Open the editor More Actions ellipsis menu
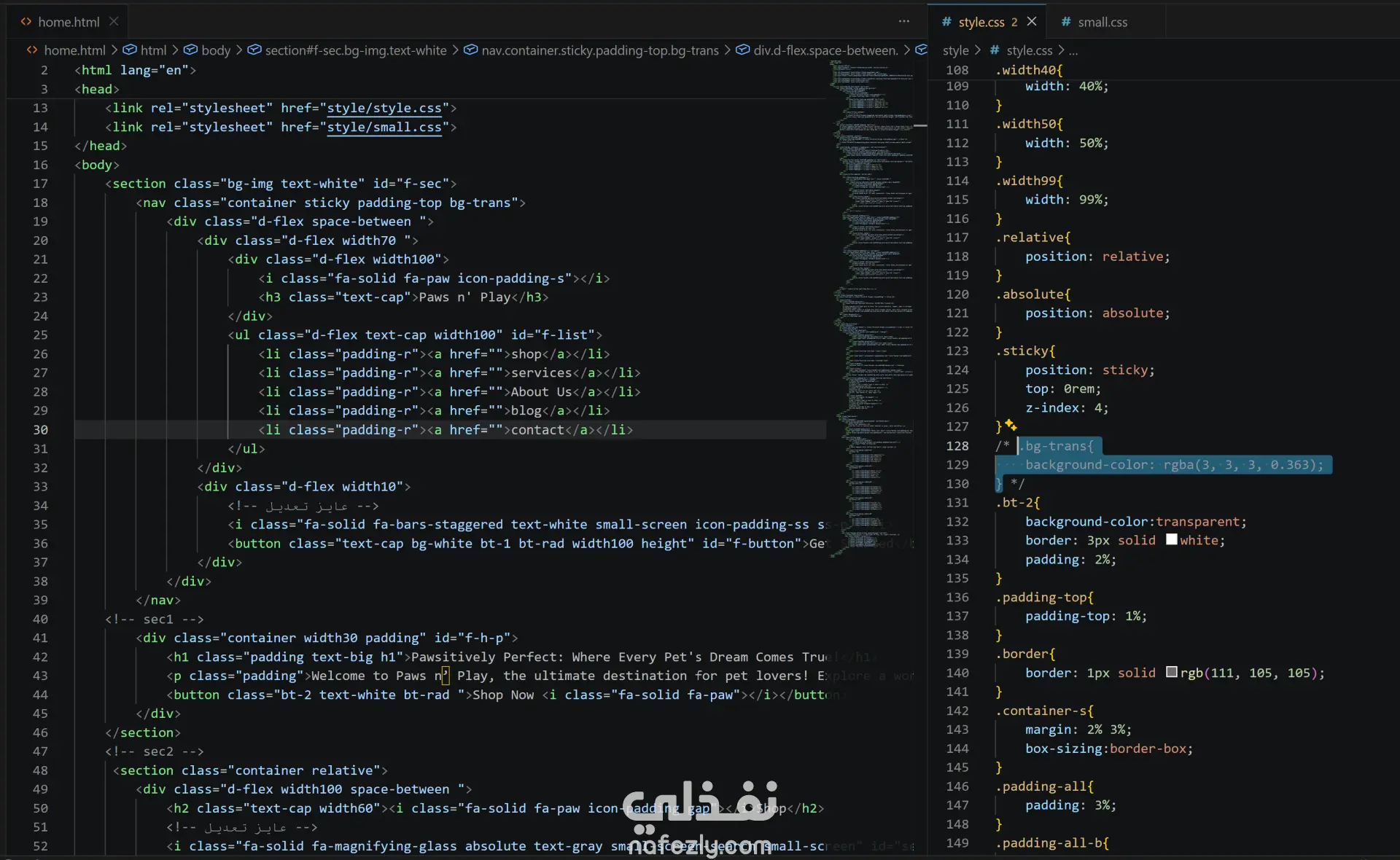Viewport: 1400px width, 860px height. (x=904, y=22)
